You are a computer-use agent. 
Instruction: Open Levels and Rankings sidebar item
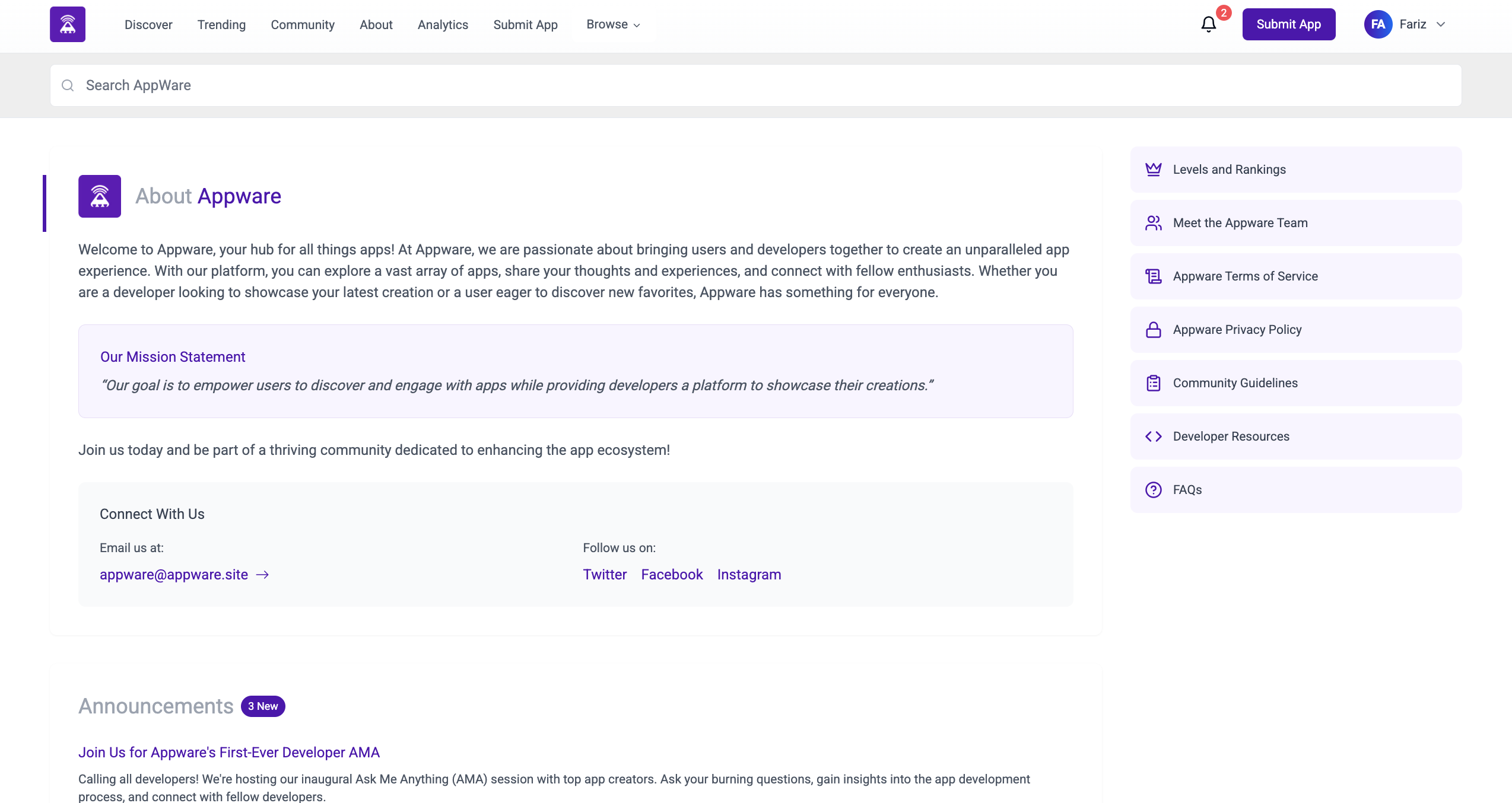(x=1296, y=170)
